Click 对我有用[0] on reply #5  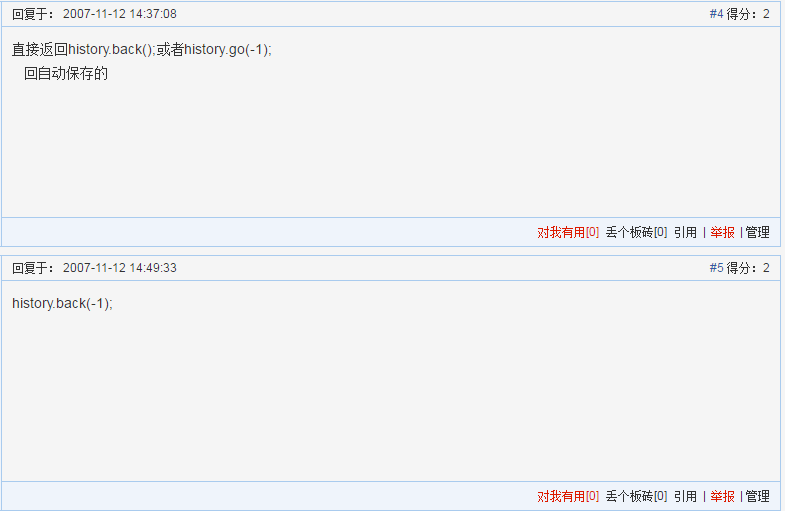(568, 496)
